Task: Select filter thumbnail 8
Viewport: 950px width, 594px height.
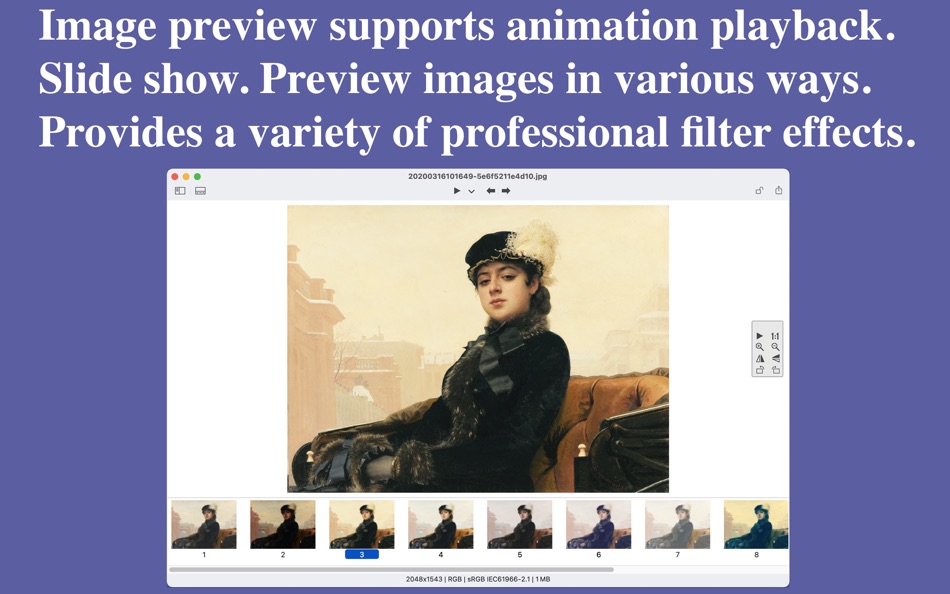Action: [x=756, y=524]
